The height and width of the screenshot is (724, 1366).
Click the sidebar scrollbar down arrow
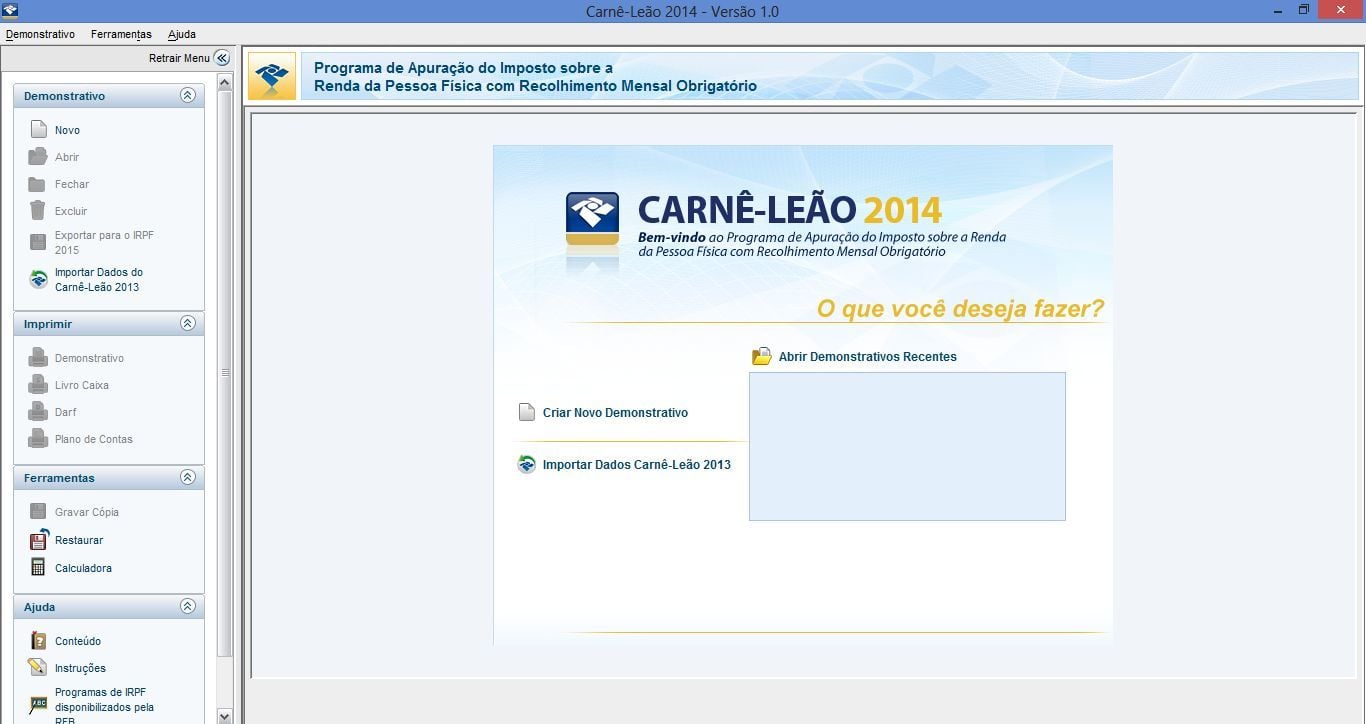coord(224,716)
